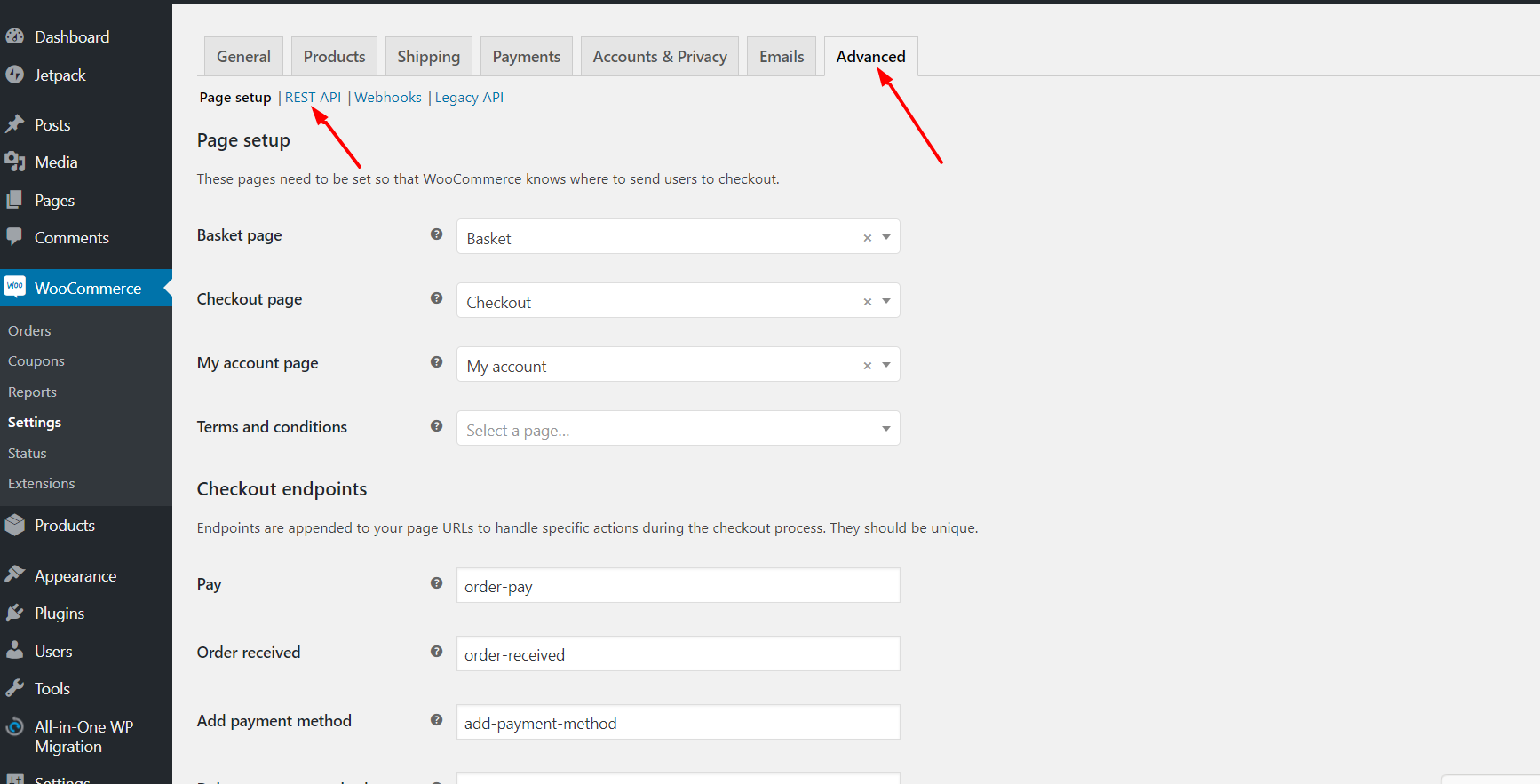Open the Terms and conditions page selector
The height and width of the screenshot is (784, 1540).
678,428
